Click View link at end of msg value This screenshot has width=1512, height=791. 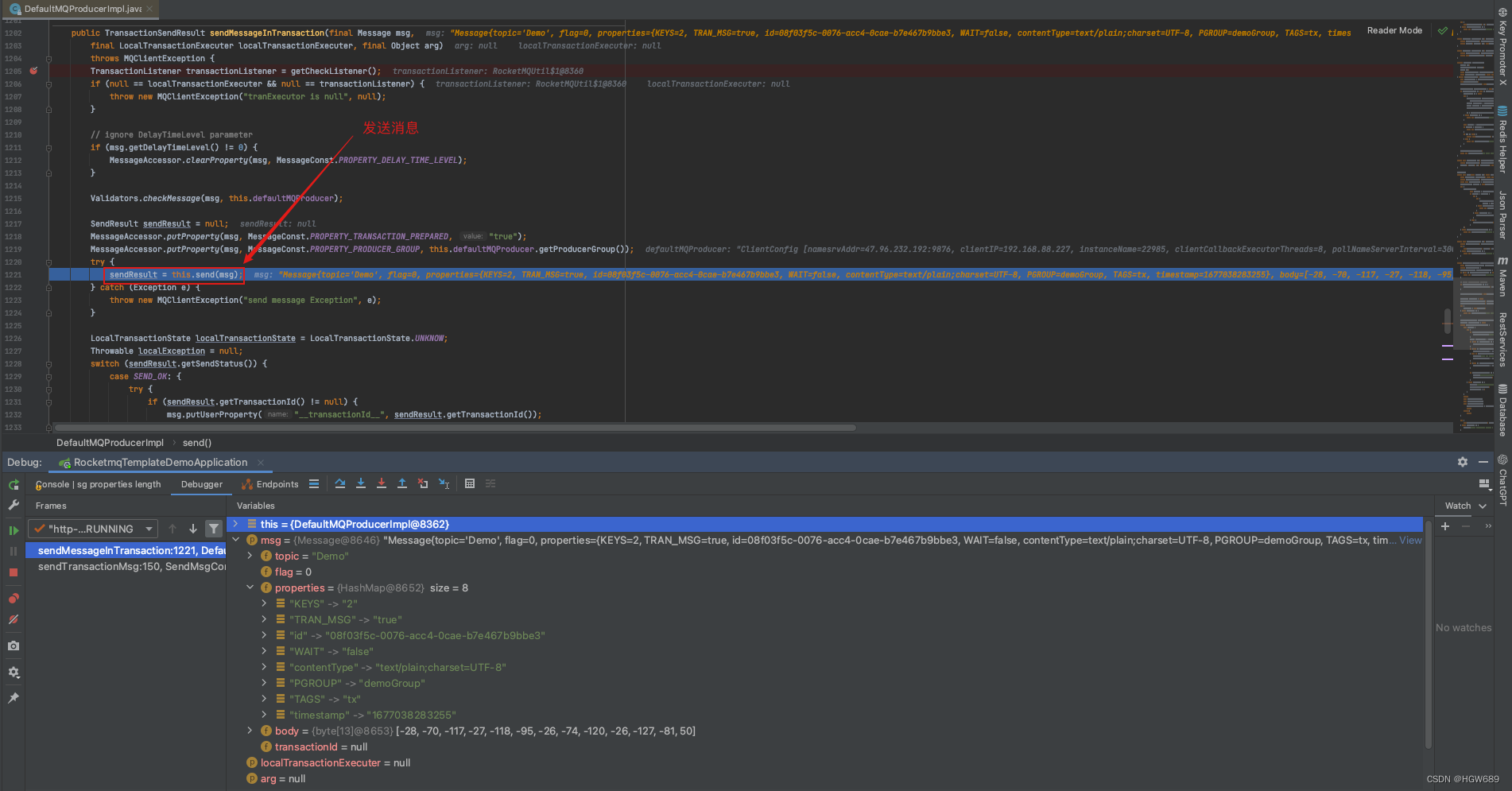point(1410,540)
